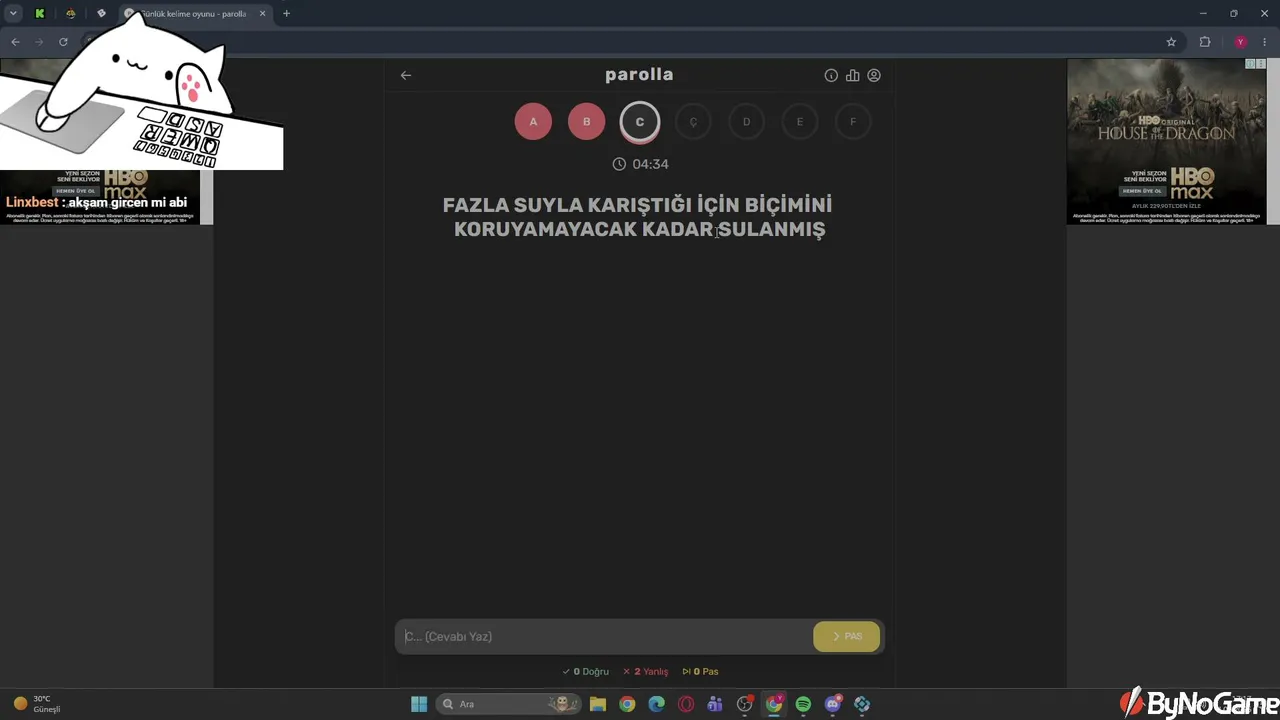Select letter circle Ç
1280x720 pixels.
pos(693,122)
